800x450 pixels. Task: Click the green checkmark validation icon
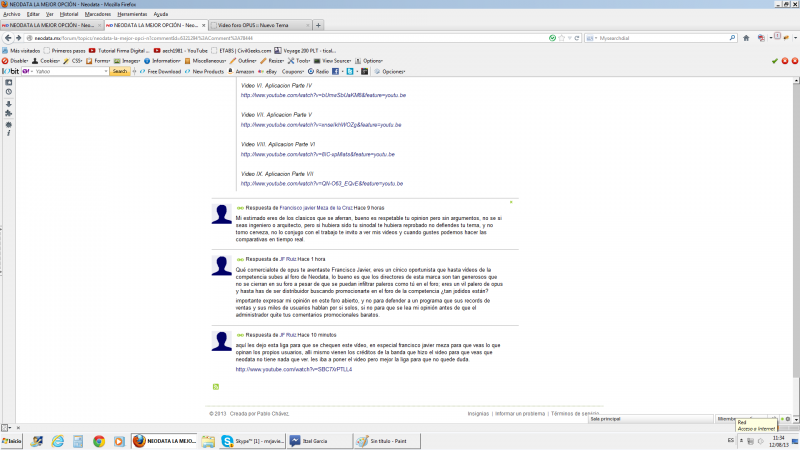tap(774, 60)
